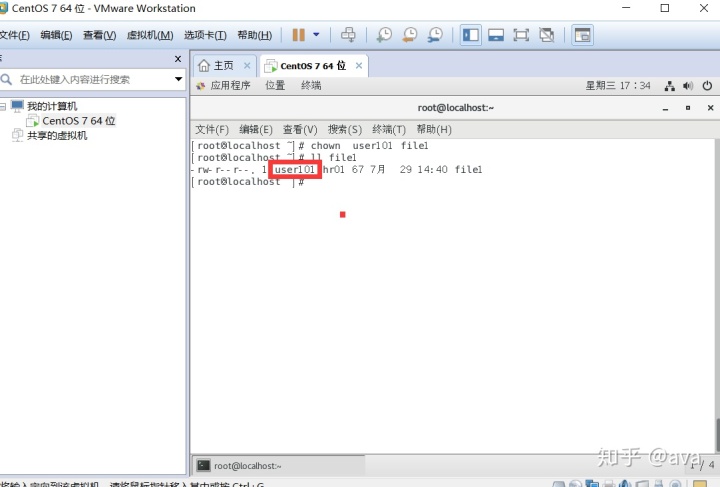Close the library sidebar panel
The width and height of the screenshot is (720, 487).
coord(178,59)
